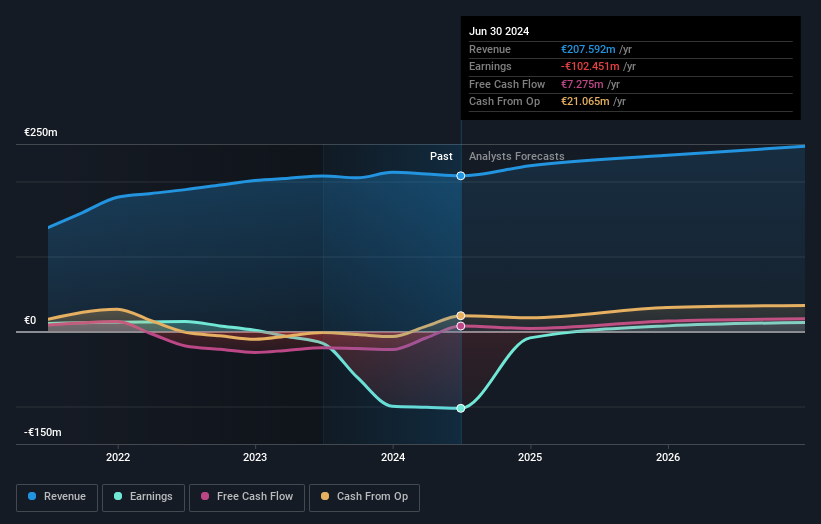This screenshot has width=821, height=524.
Task: Select the Cash From Op orange data point
Action: (x=461, y=316)
